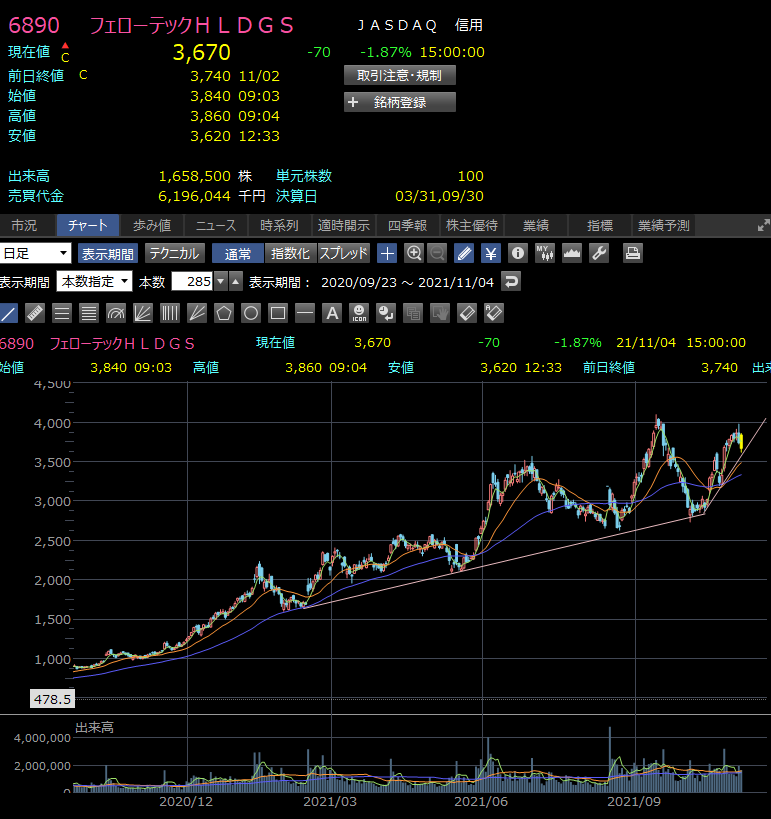Open chart settings wrench icon
771x819 pixels.
(x=599, y=253)
